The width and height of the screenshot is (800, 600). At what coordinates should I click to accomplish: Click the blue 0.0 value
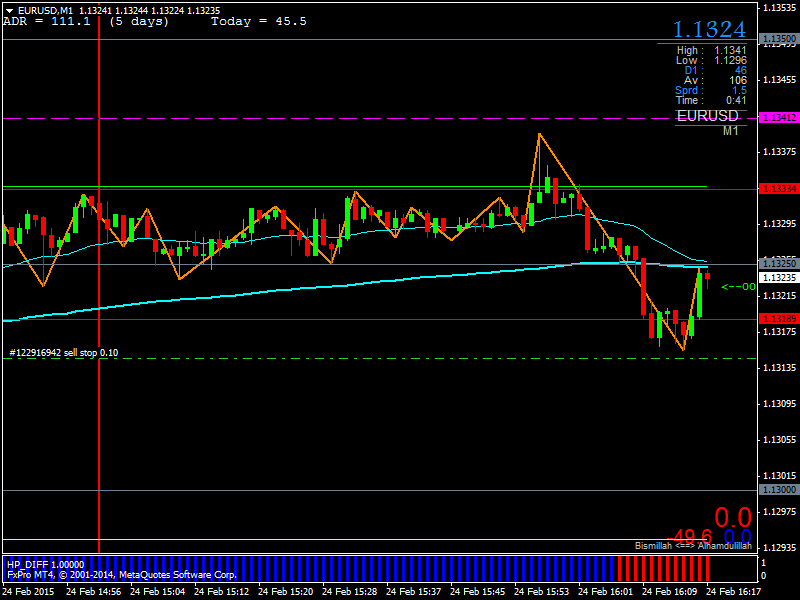pyautogui.click(x=737, y=537)
